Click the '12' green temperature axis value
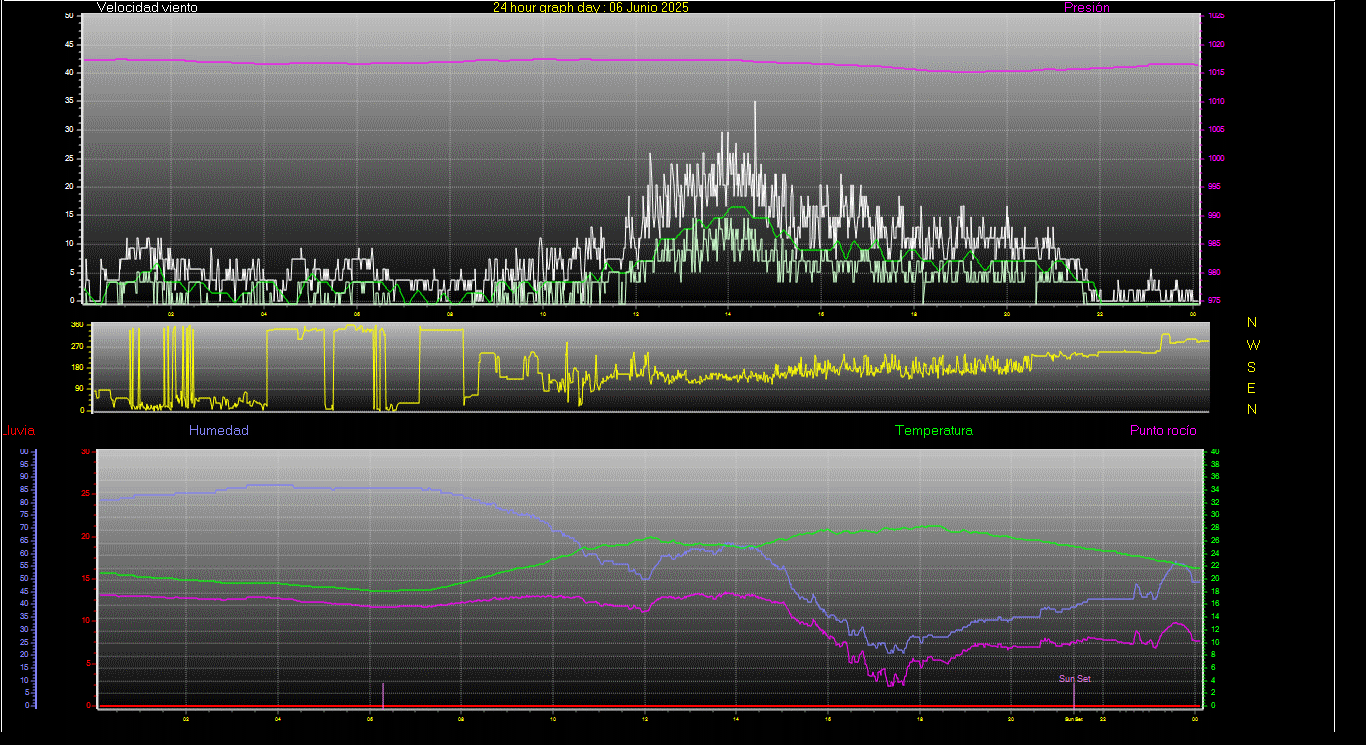This screenshot has height=745, width=1366. (x=1215, y=630)
